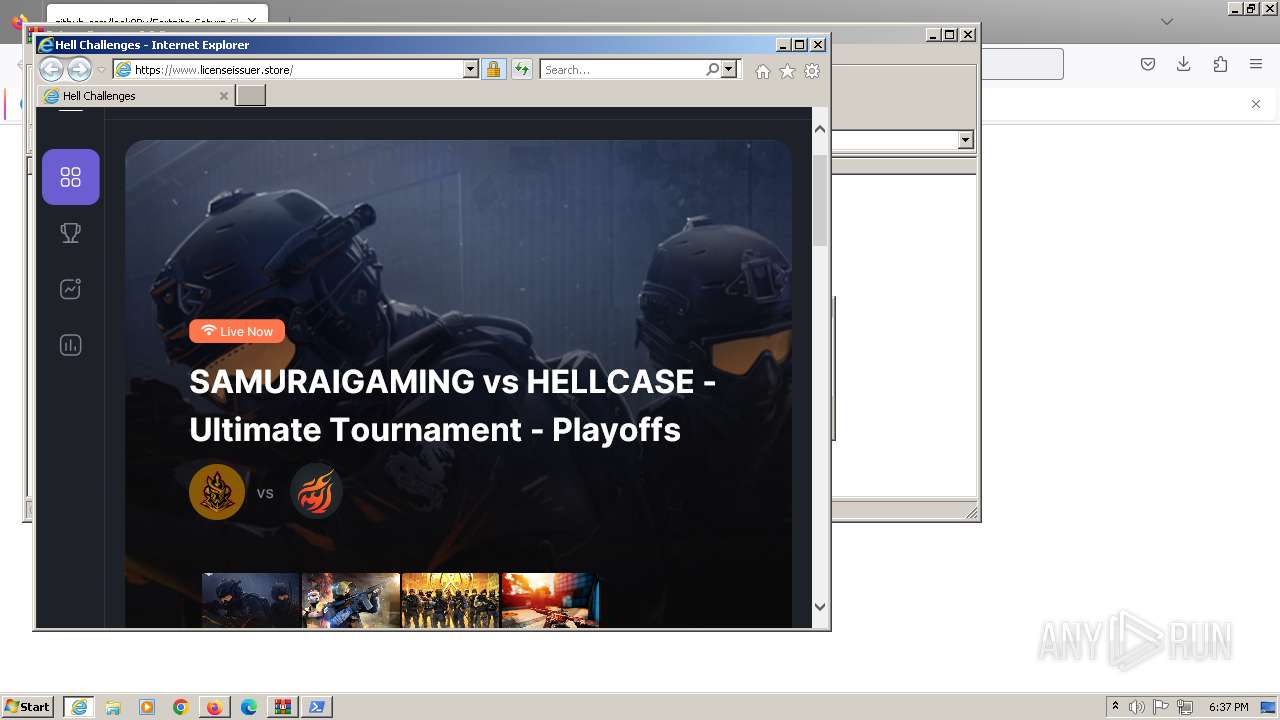Open IE Favorites star
Screen dimensions: 1280x720
pyautogui.click(x=787, y=71)
